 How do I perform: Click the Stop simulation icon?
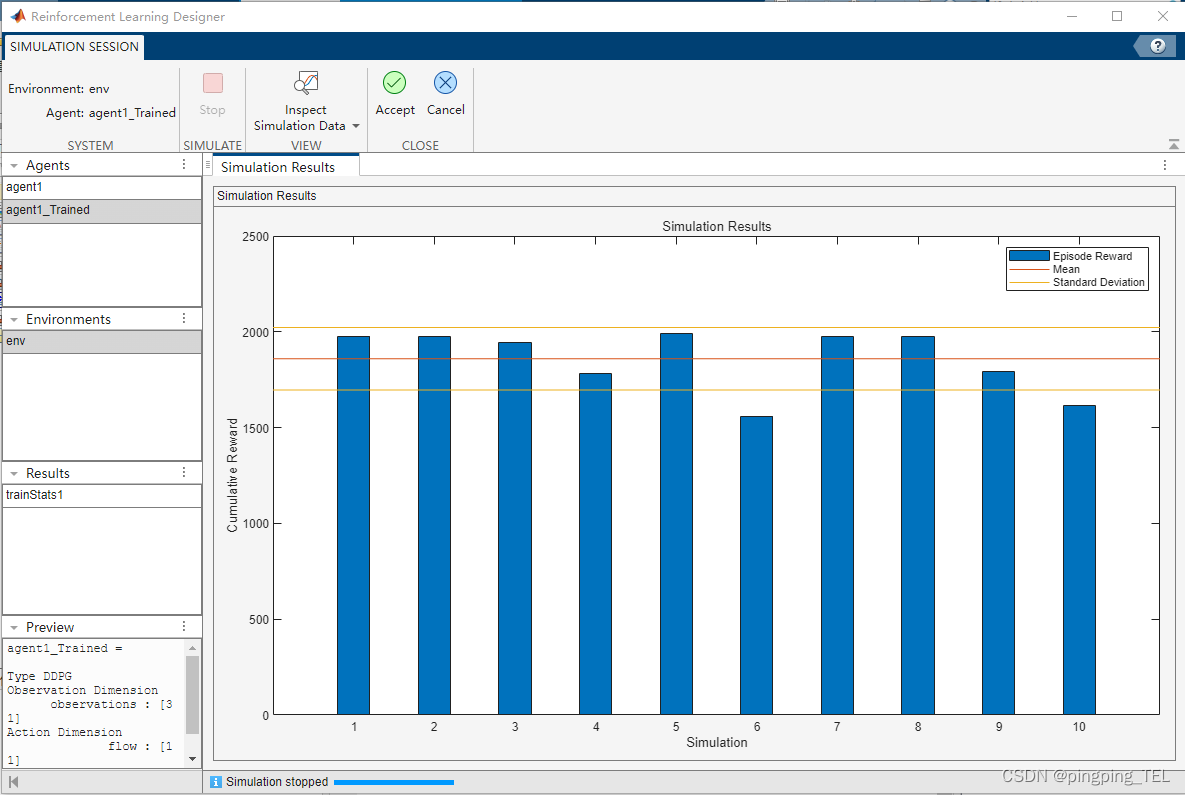pyautogui.click(x=212, y=84)
